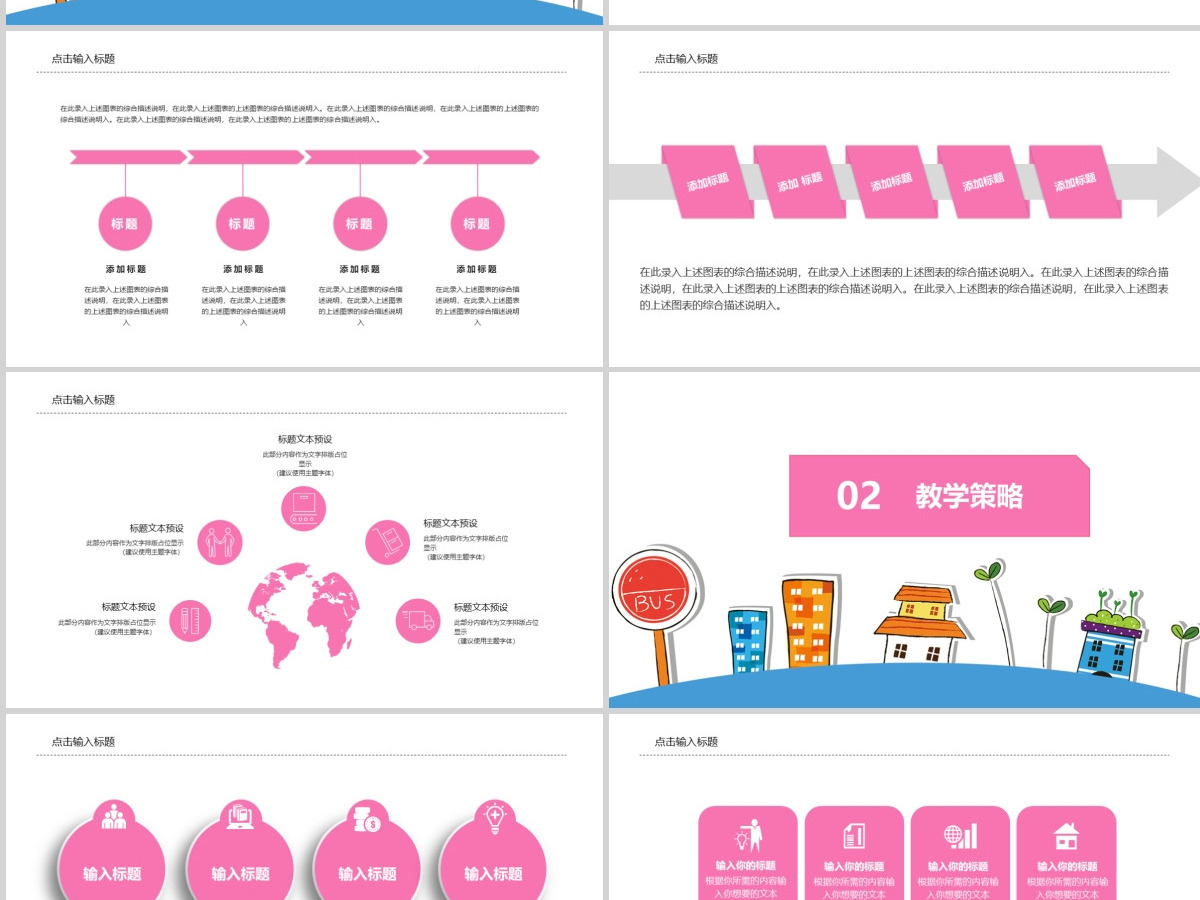Select 输入标题 text under the coins icon

click(x=367, y=874)
